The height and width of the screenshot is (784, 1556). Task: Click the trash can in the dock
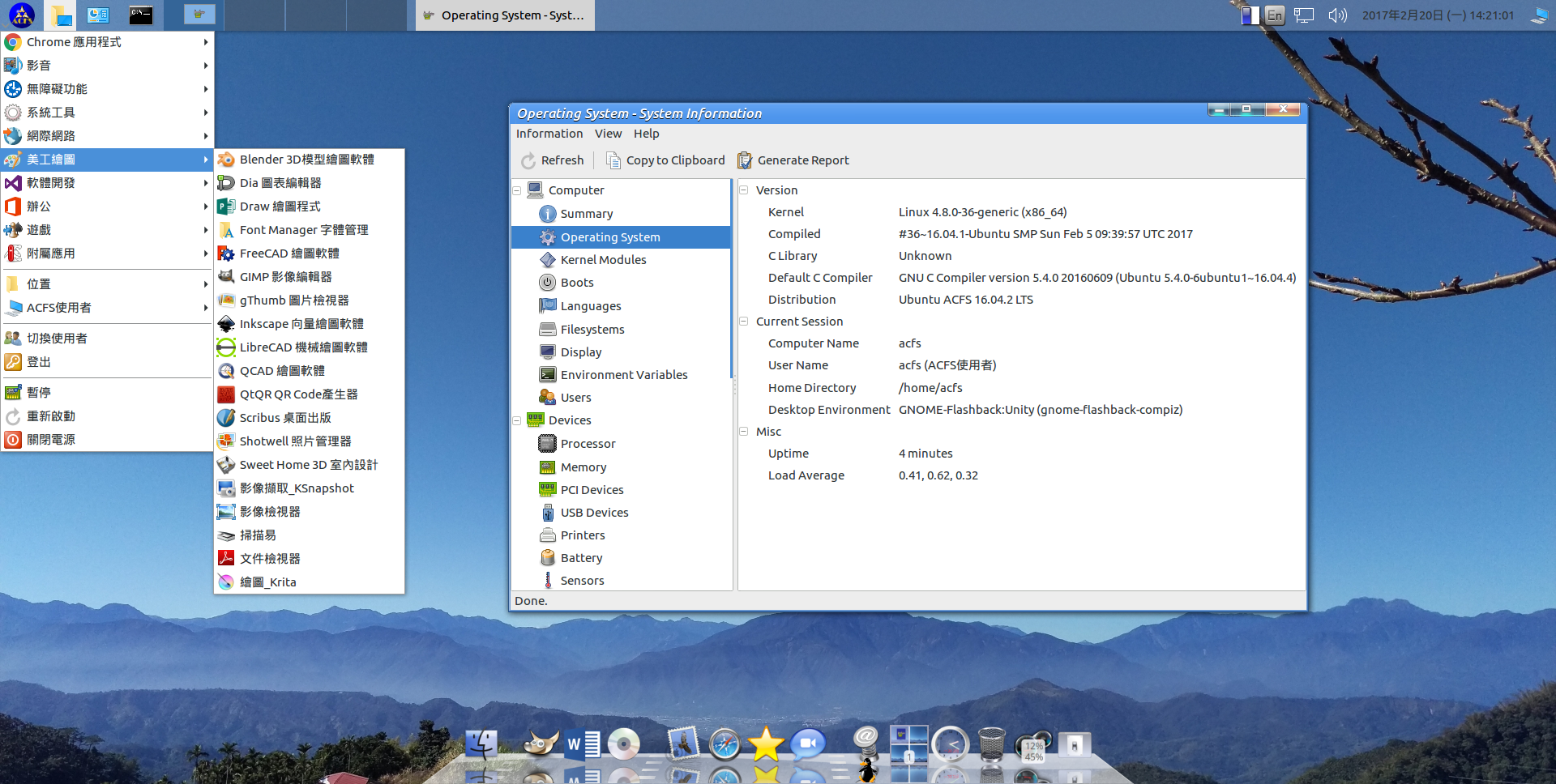point(991,744)
